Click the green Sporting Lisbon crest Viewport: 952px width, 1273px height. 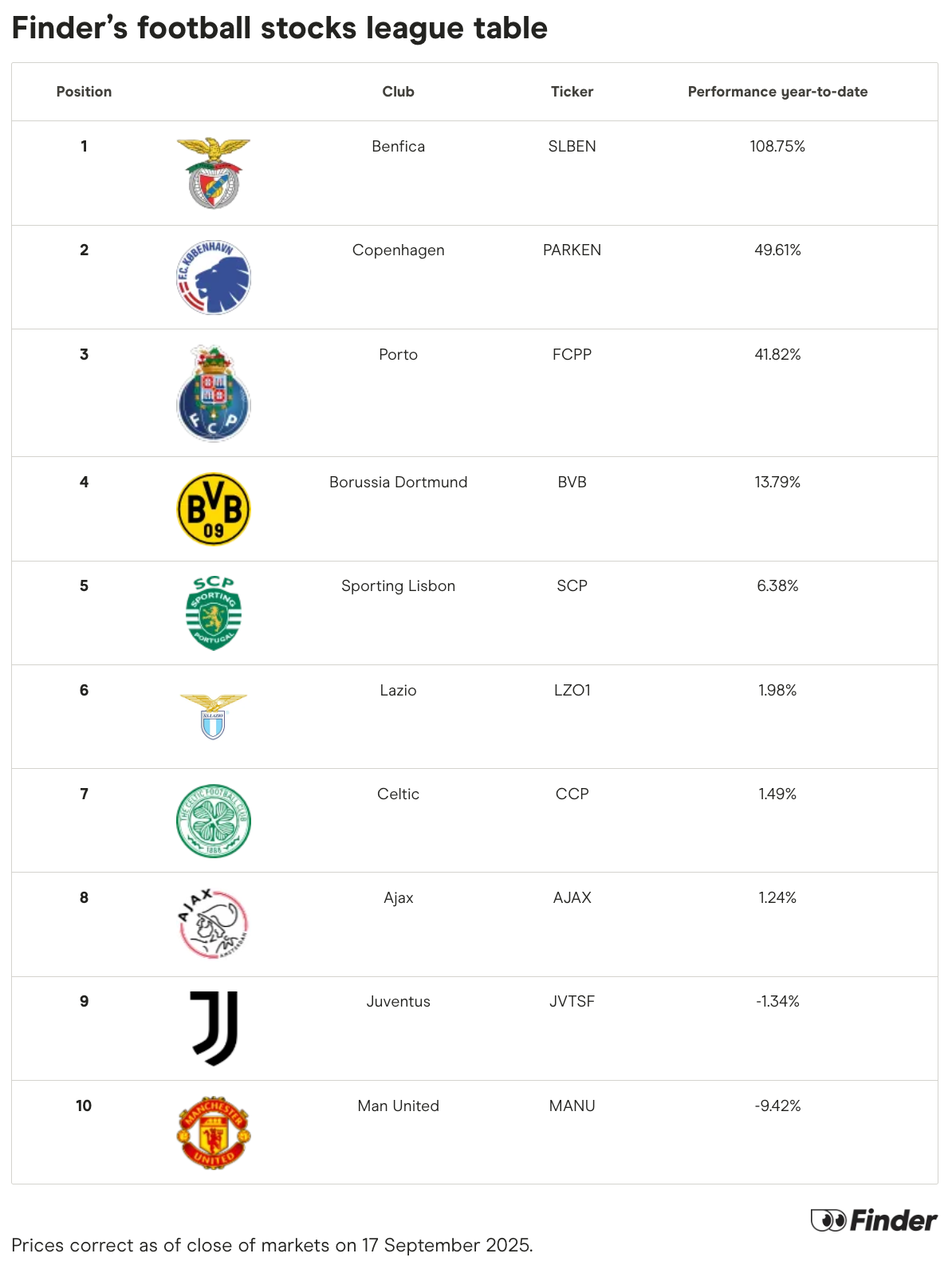pyautogui.click(x=214, y=613)
